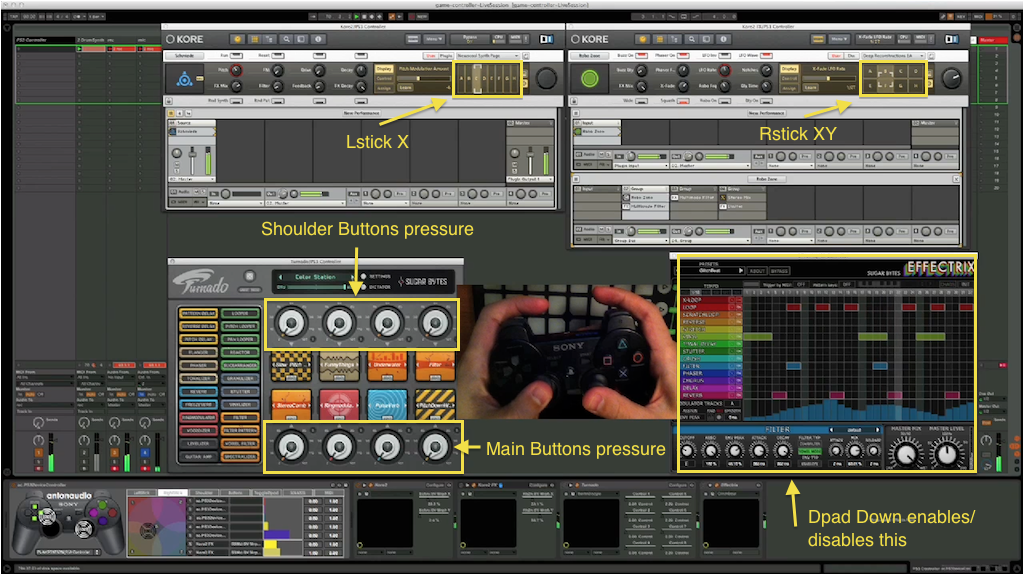Screen dimensions: 1024x575
Task: Click Ableton transport play button
Action: coord(357,16)
